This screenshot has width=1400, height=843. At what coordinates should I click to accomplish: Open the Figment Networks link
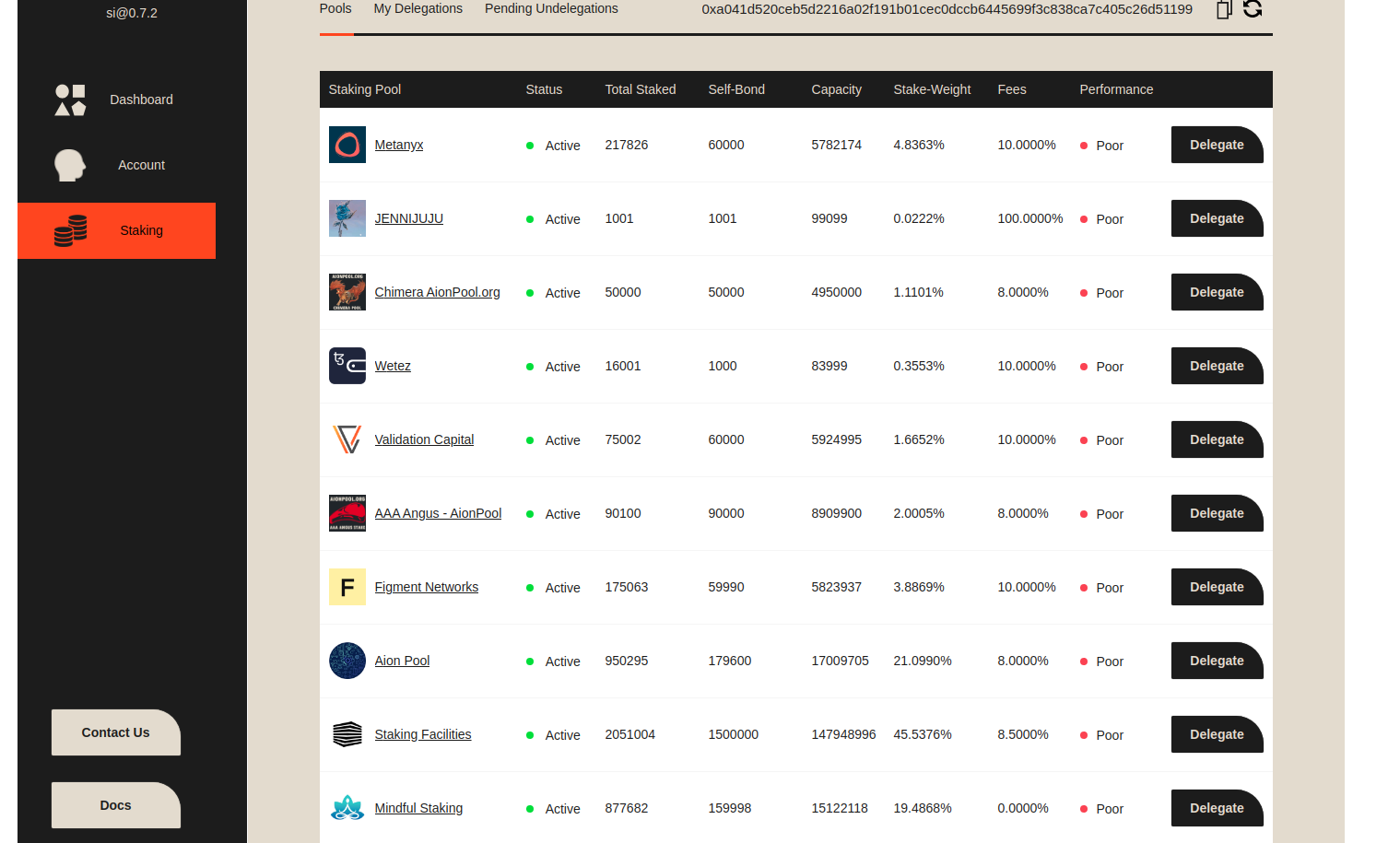[x=427, y=587]
